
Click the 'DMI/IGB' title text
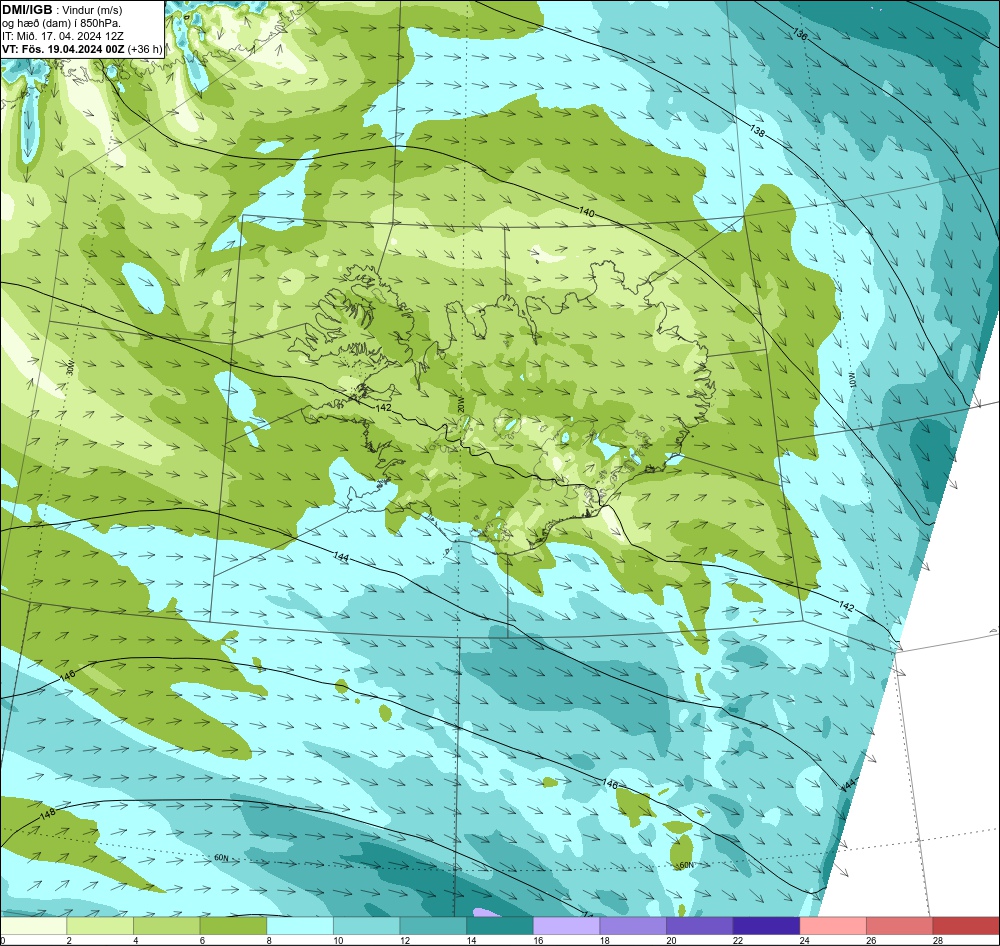point(27,10)
